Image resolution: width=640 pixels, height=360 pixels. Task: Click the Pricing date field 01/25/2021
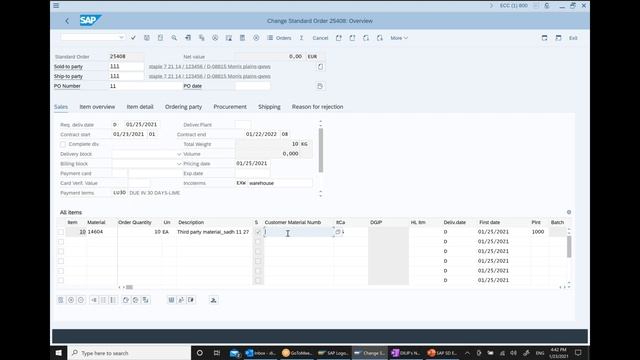click(252, 163)
